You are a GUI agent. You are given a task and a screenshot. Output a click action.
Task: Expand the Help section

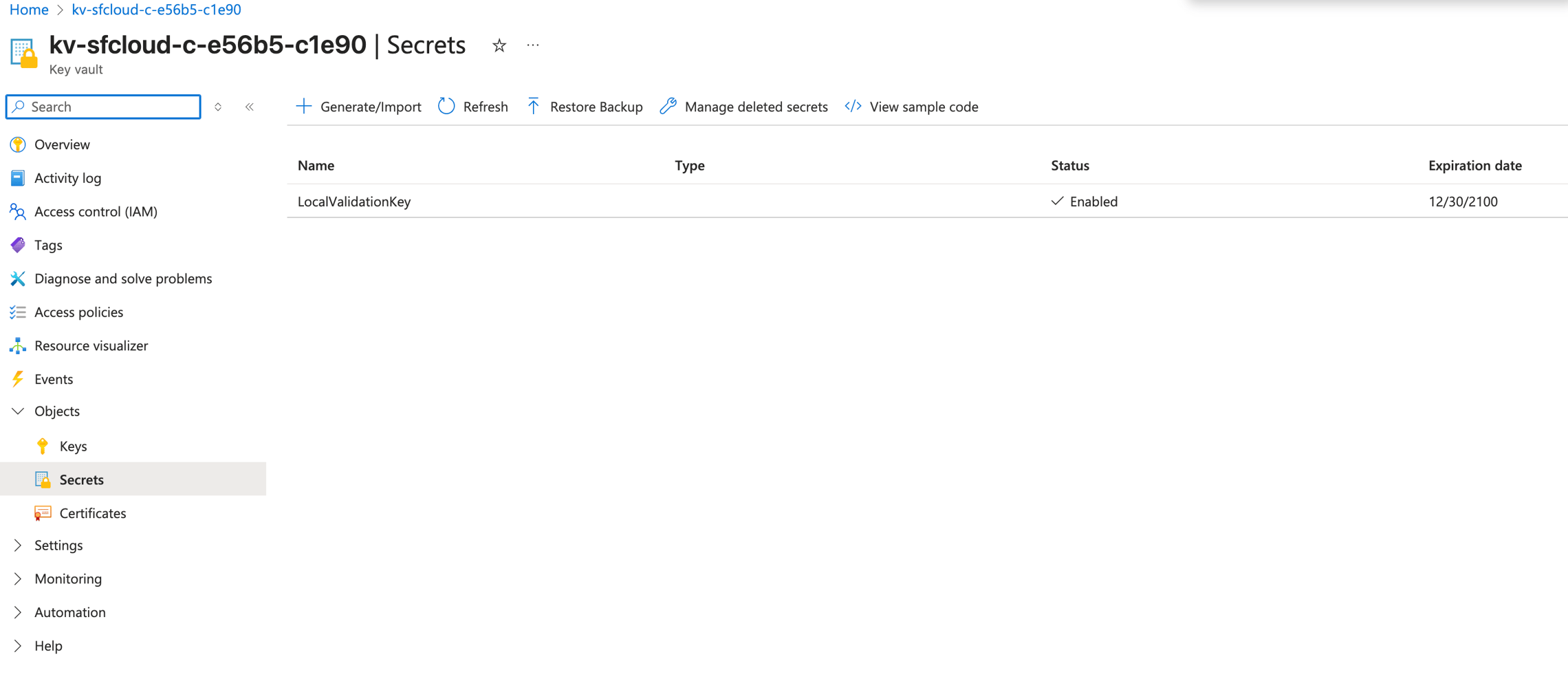click(18, 646)
